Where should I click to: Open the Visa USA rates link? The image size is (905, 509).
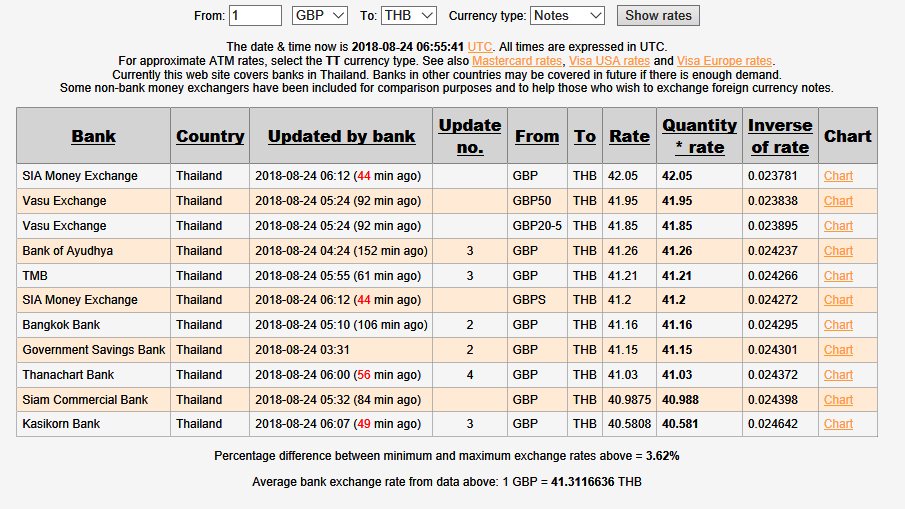(609, 61)
